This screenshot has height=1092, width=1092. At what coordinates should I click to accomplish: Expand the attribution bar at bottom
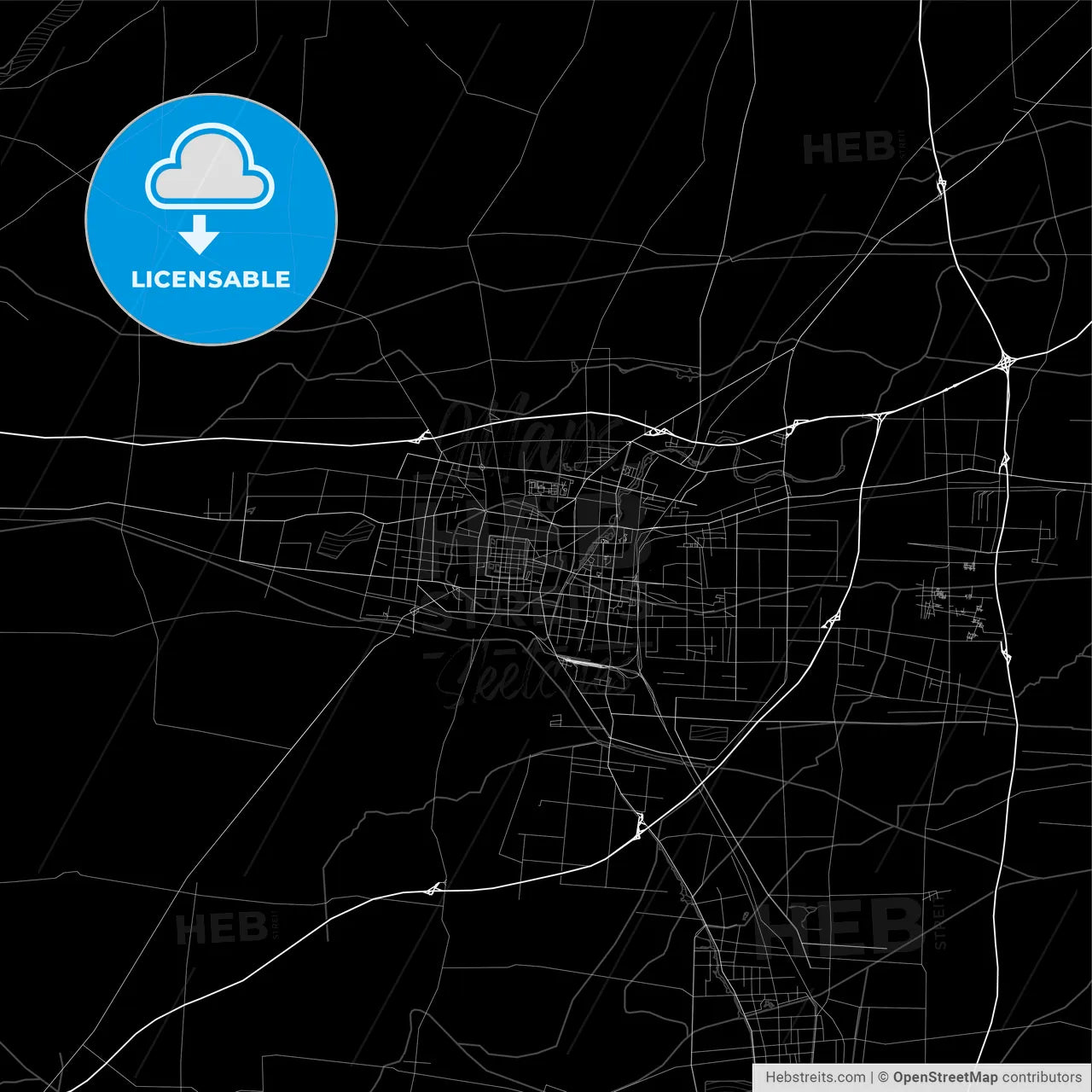point(917,1077)
